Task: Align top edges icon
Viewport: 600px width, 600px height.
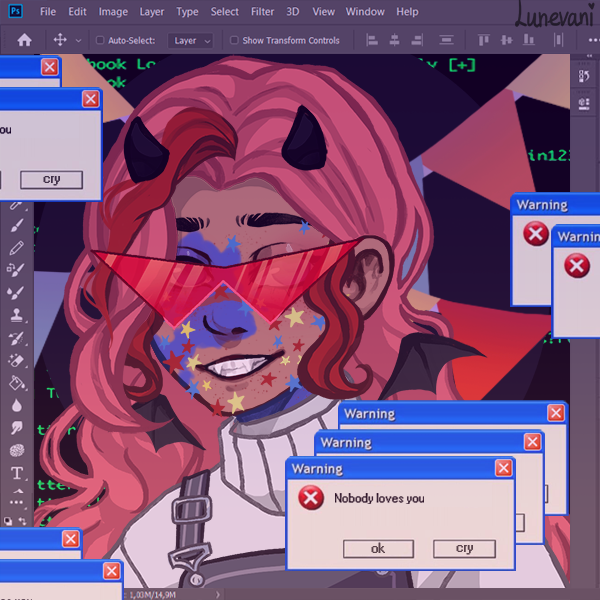Action: click(x=484, y=40)
